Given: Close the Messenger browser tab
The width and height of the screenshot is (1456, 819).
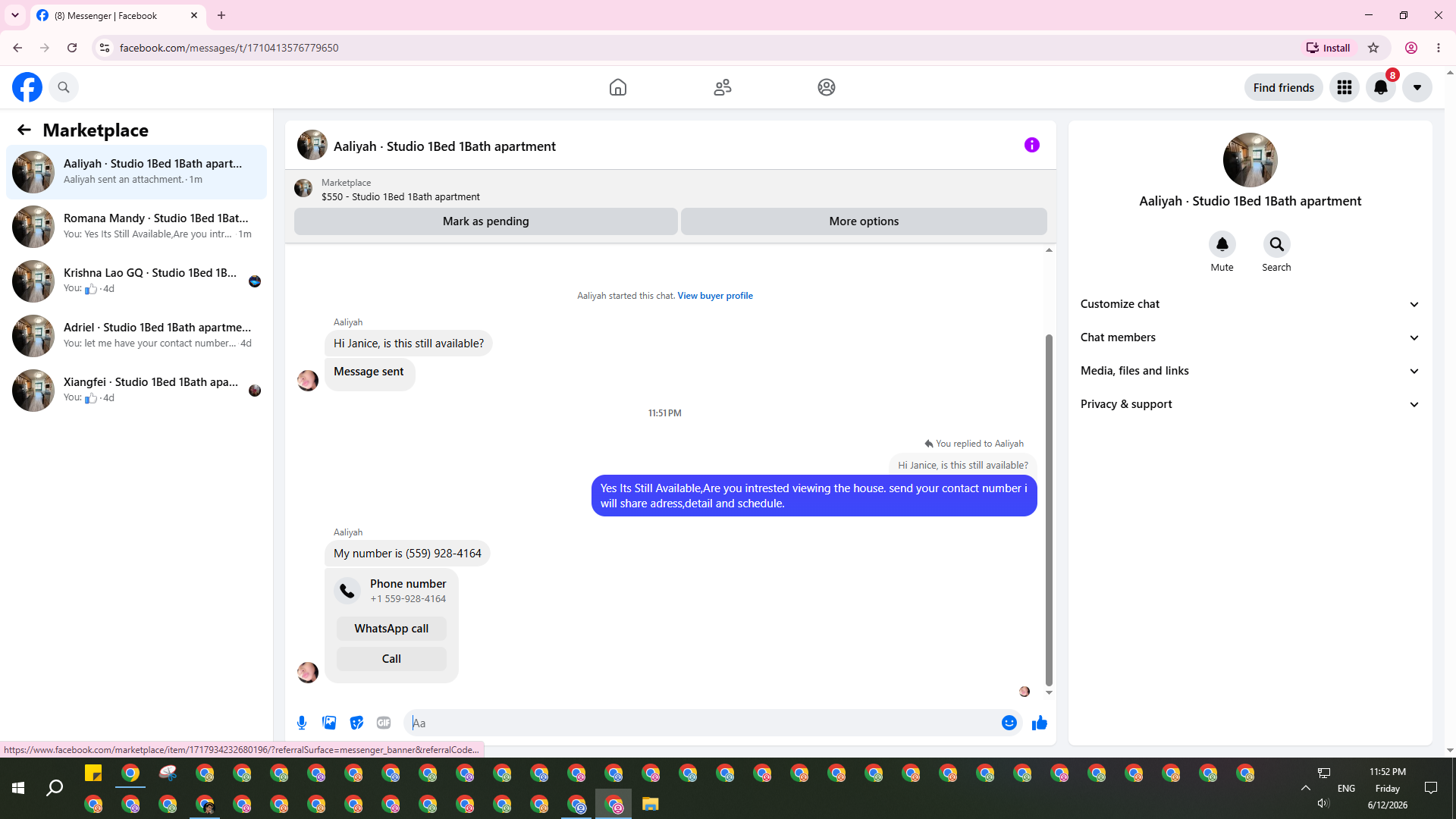Looking at the screenshot, I should click(194, 15).
